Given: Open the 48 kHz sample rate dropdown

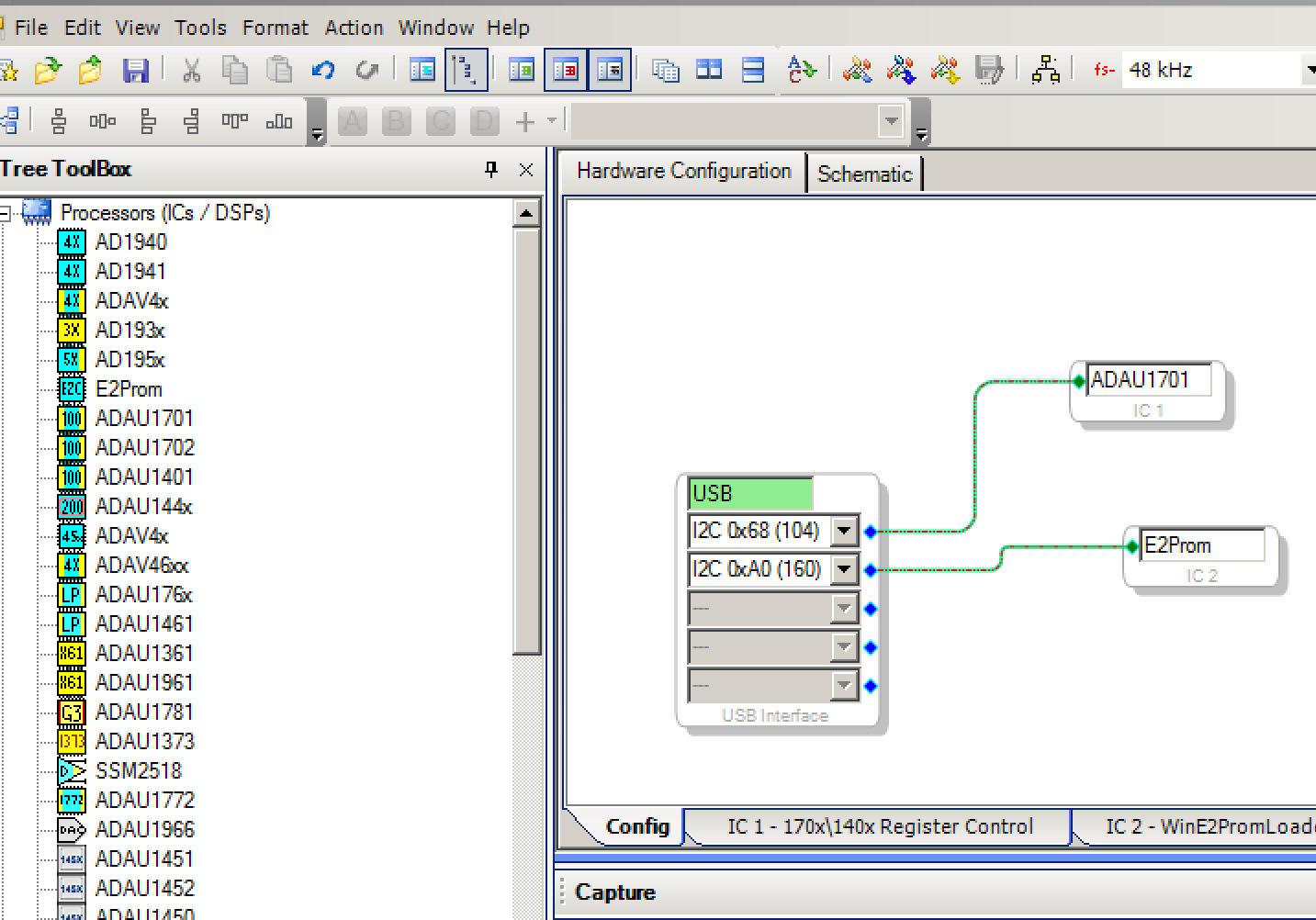Looking at the screenshot, I should click(x=1308, y=70).
